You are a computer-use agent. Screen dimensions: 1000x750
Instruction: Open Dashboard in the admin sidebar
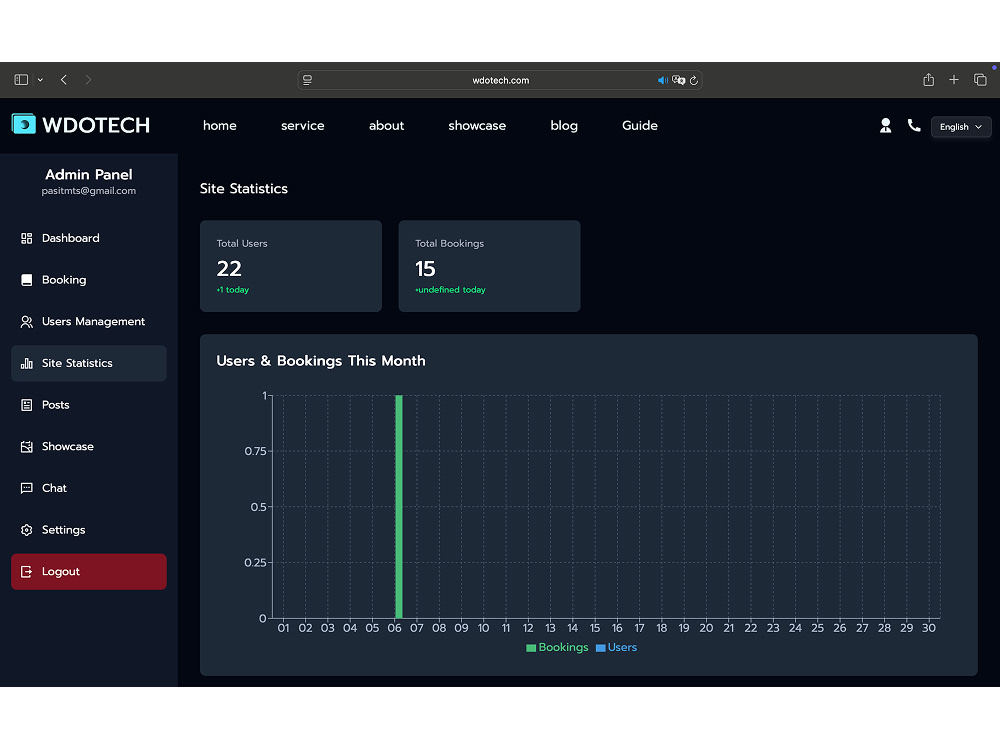[x=89, y=239]
